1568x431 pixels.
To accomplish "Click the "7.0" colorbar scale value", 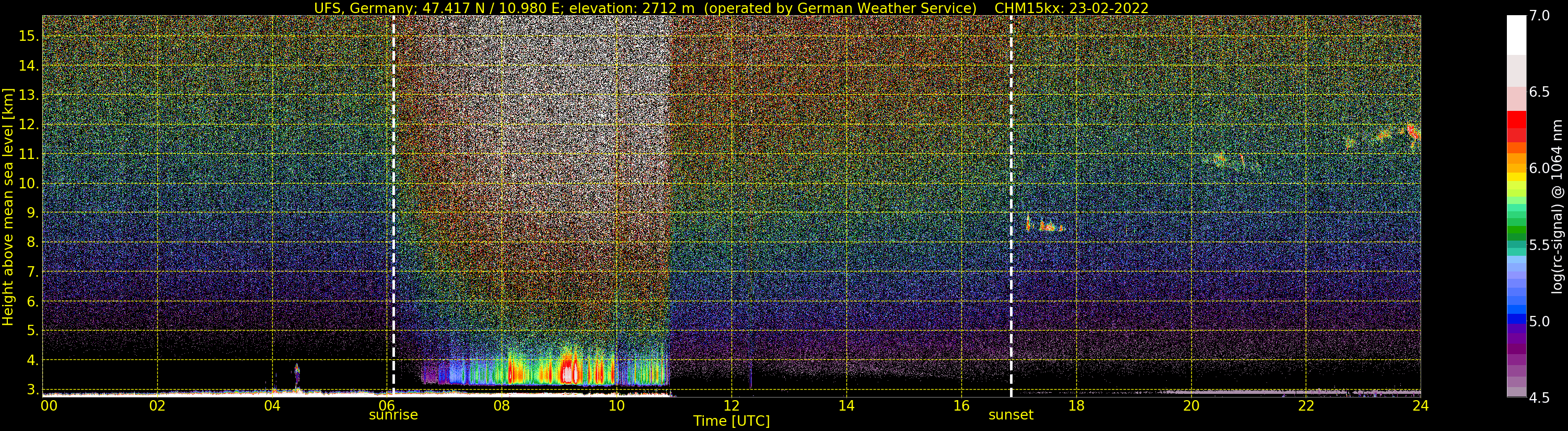I will [1539, 16].
